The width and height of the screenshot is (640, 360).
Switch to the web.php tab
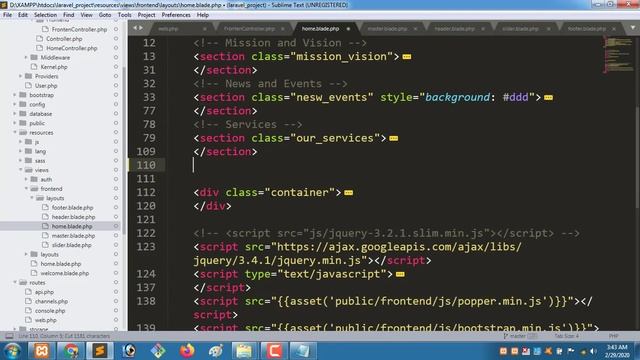tap(168, 29)
